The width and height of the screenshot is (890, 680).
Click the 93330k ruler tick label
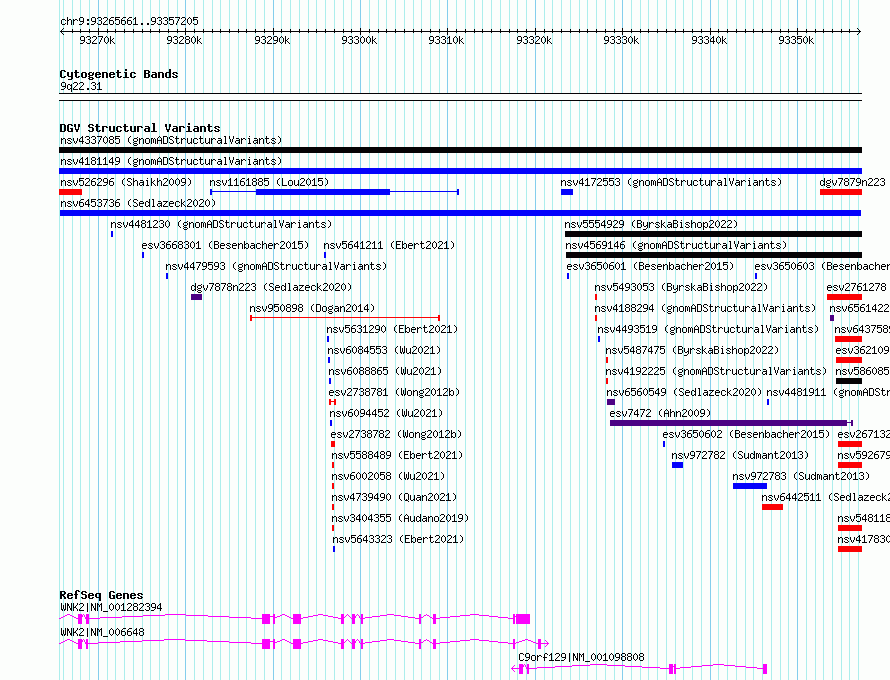[621, 40]
